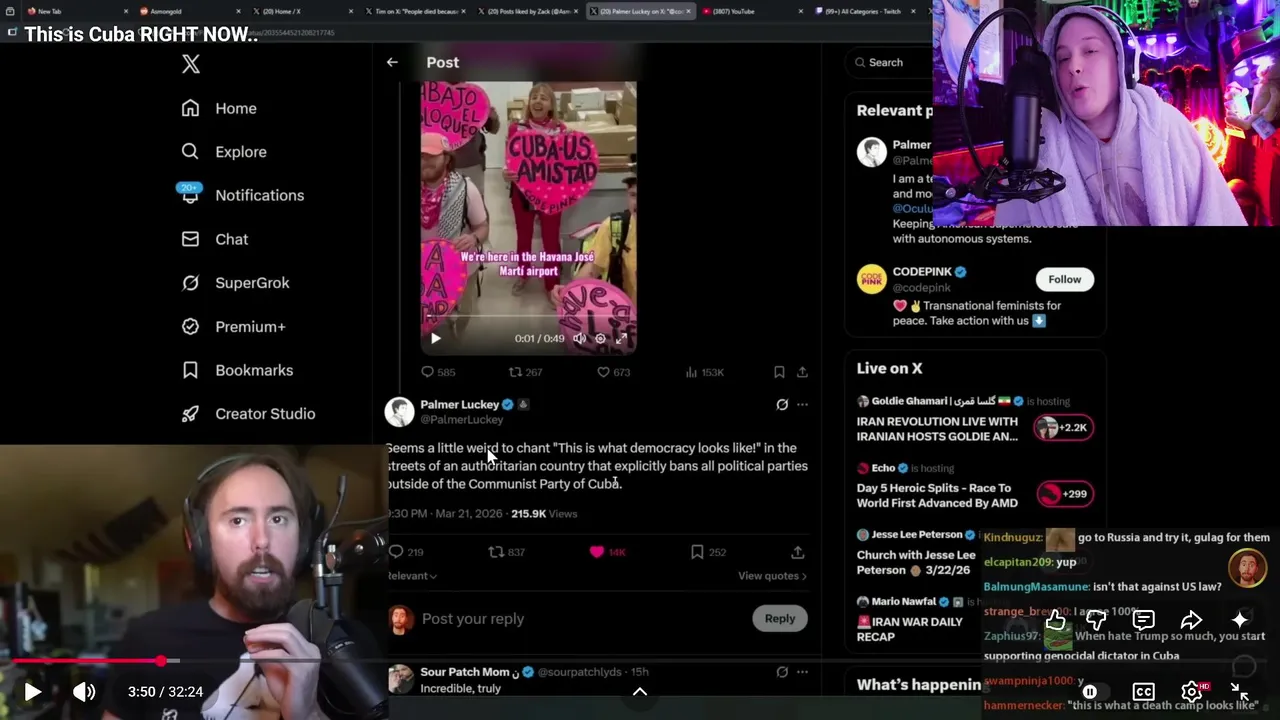Switch to the Home / X browser tab
Image resolution: width=1280 pixels, height=720 pixels.
click(x=301, y=11)
